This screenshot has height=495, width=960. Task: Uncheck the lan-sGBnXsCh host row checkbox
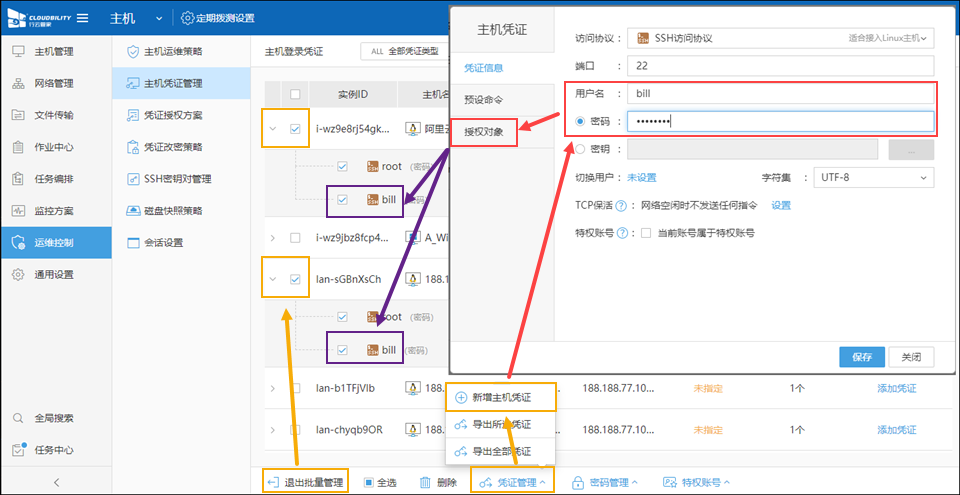[295, 279]
